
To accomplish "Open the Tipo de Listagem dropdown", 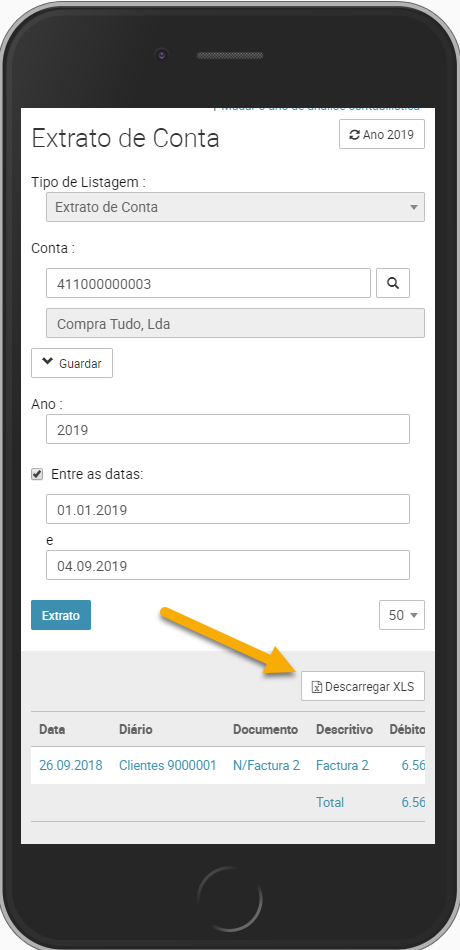I will (235, 207).
